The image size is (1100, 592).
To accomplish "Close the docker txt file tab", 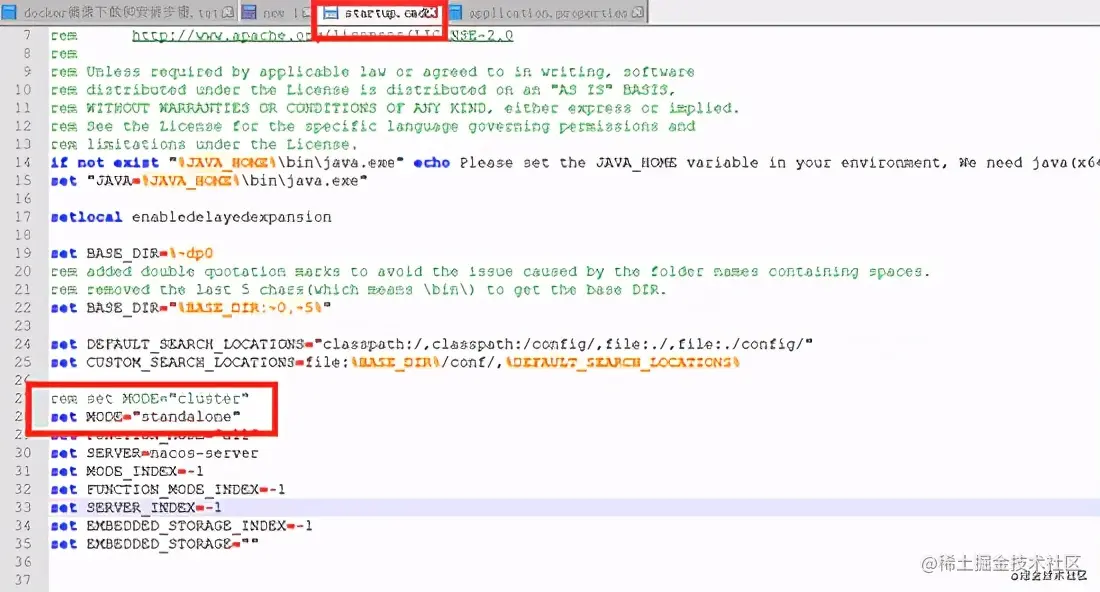I will click(x=227, y=13).
